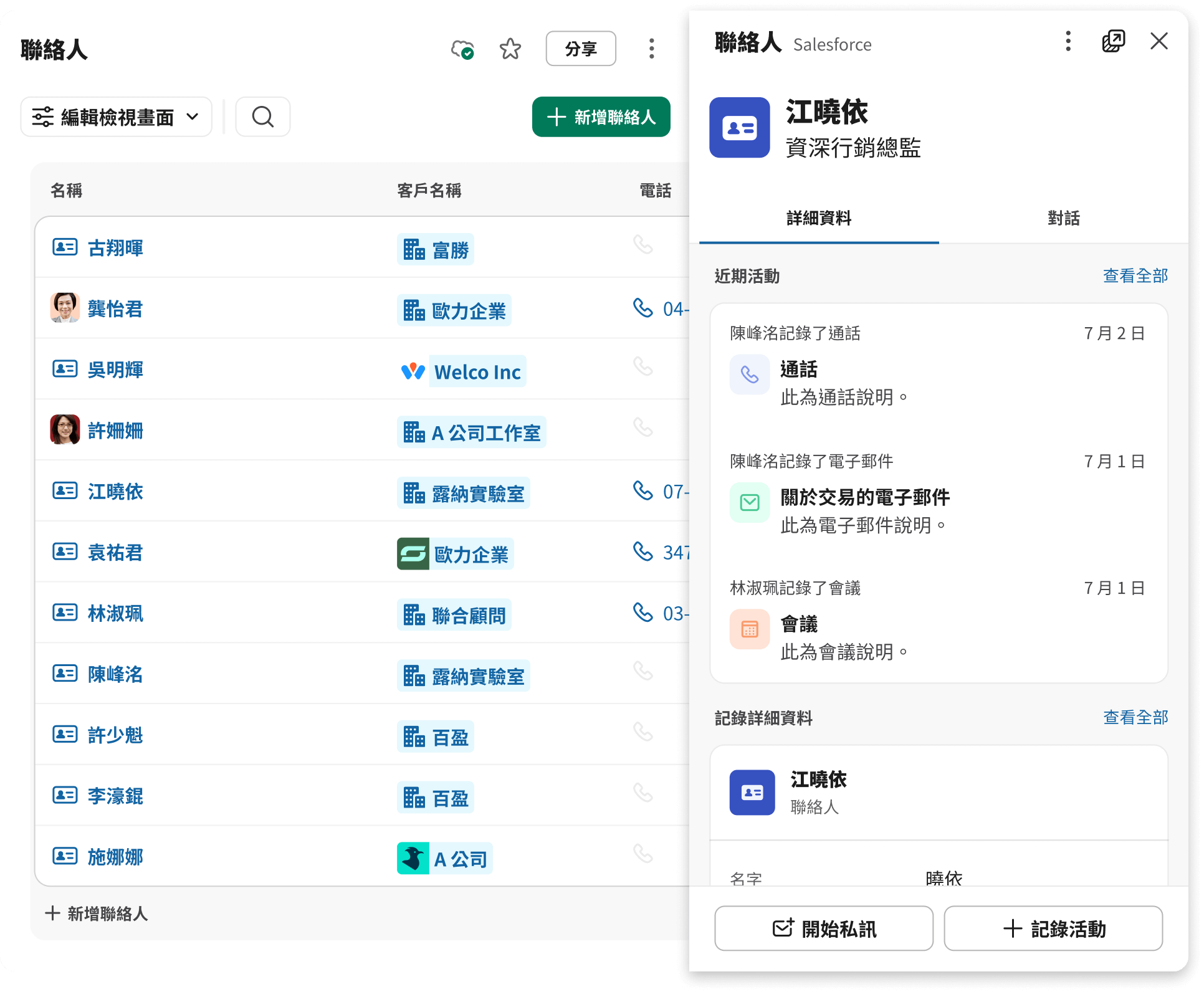Click the 分享 button
This screenshot has width=1204, height=992.
coord(580,48)
